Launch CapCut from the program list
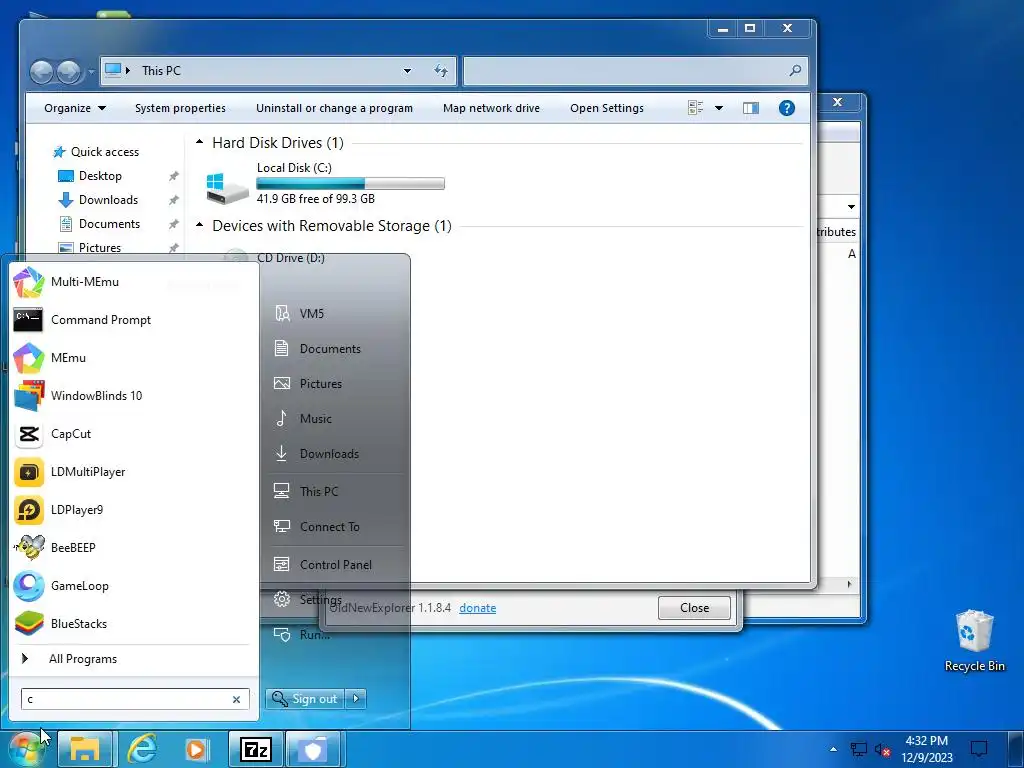This screenshot has height=768, width=1024. click(x=52, y=434)
